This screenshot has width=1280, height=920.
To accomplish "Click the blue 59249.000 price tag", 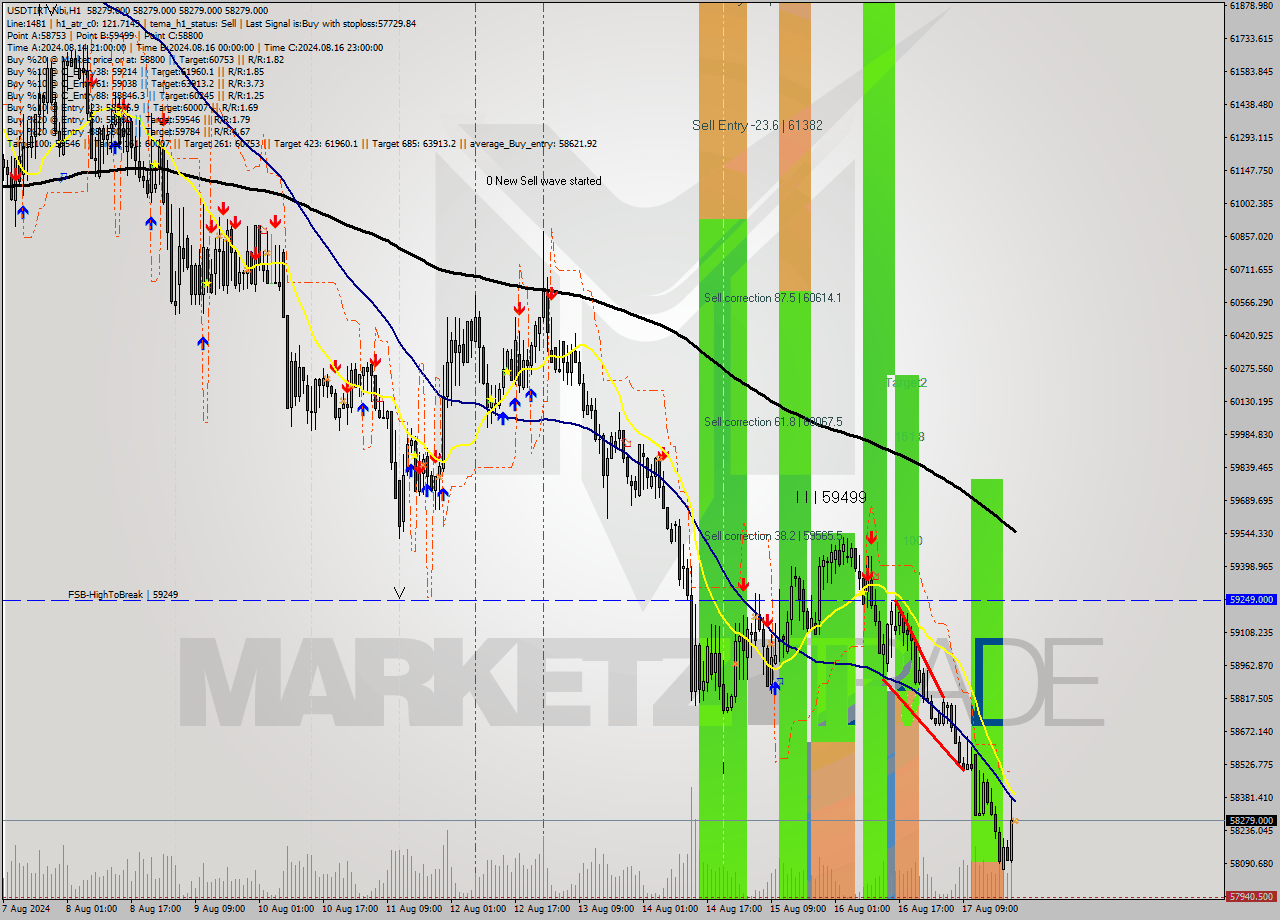I will point(1250,600).
